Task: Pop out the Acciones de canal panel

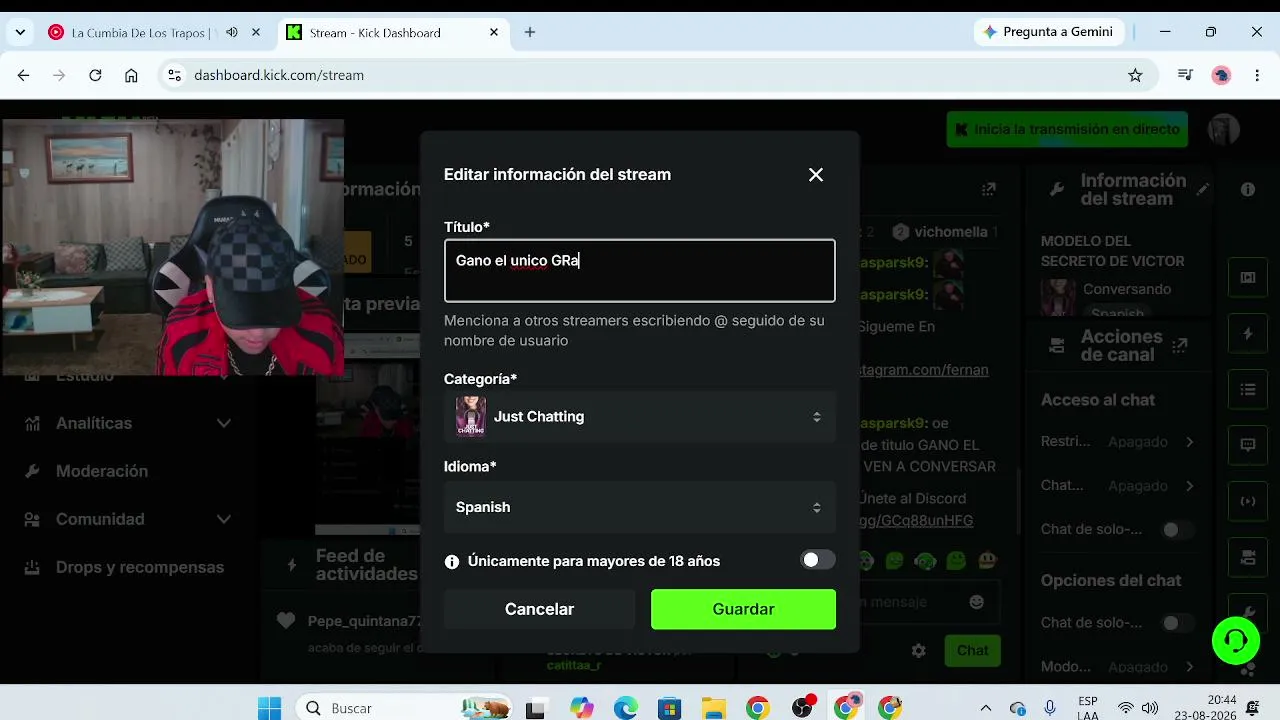Action: pyautogui.click(x=1180, y=345)
